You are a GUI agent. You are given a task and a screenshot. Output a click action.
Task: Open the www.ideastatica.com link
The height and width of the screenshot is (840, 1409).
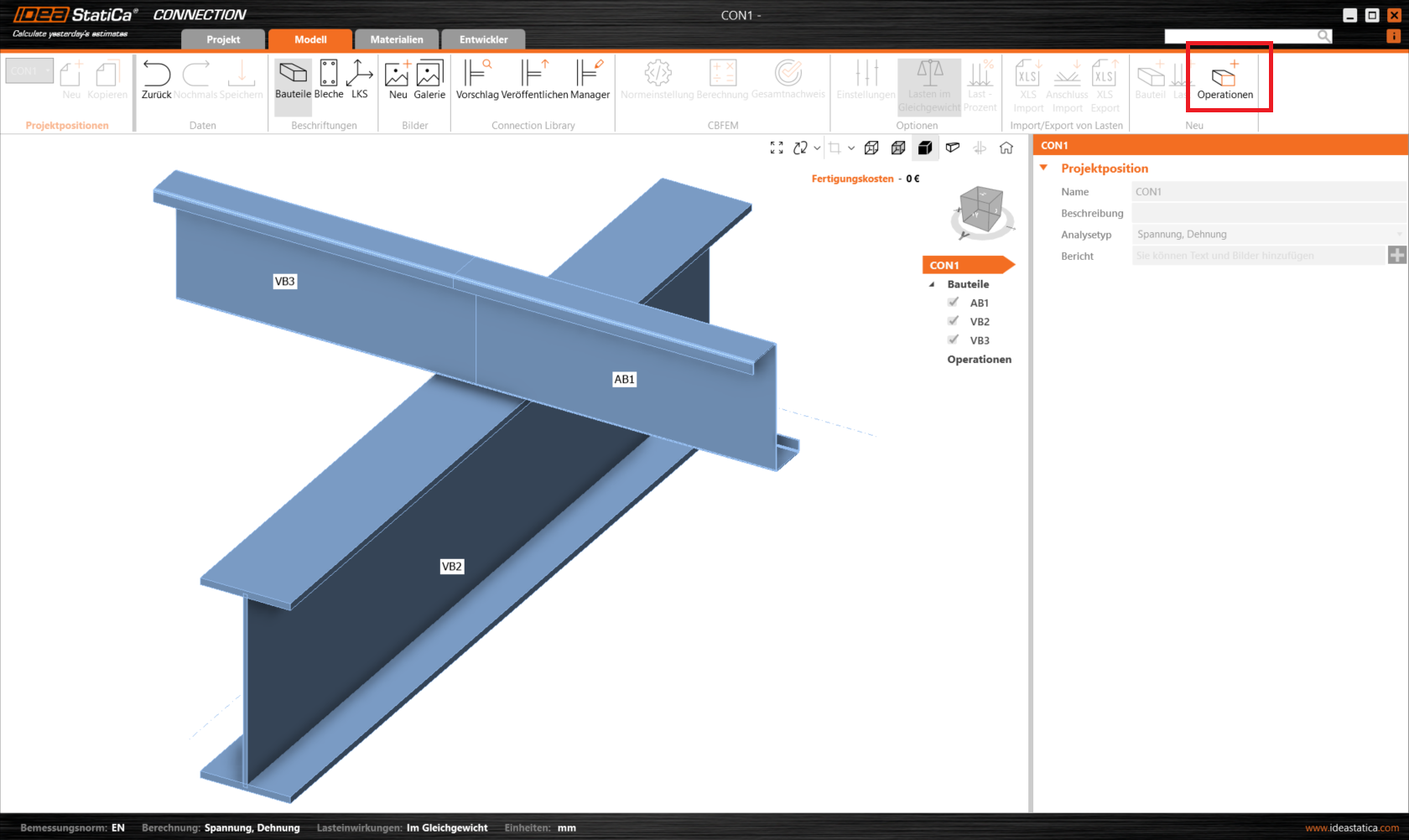point(1352,828)
